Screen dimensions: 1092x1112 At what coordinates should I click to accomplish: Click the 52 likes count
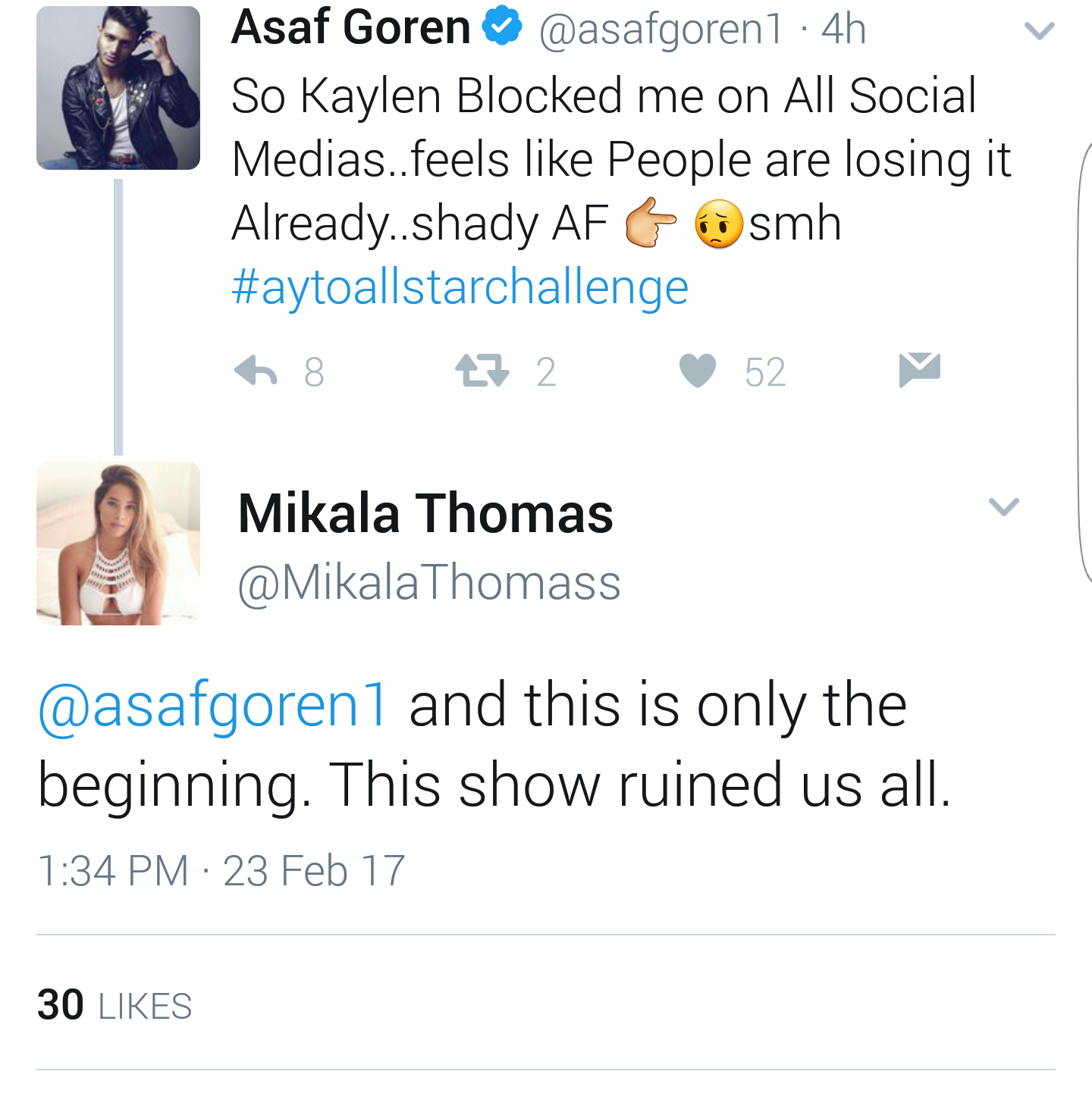click(765, 372)
